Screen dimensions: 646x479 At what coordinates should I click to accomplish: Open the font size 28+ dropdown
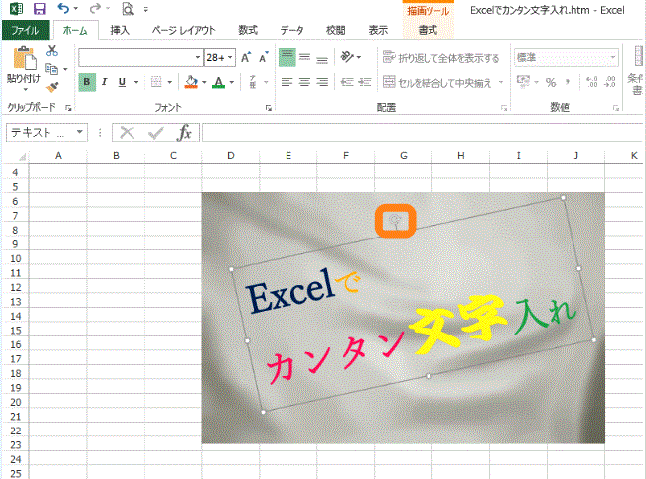(230, 57)
